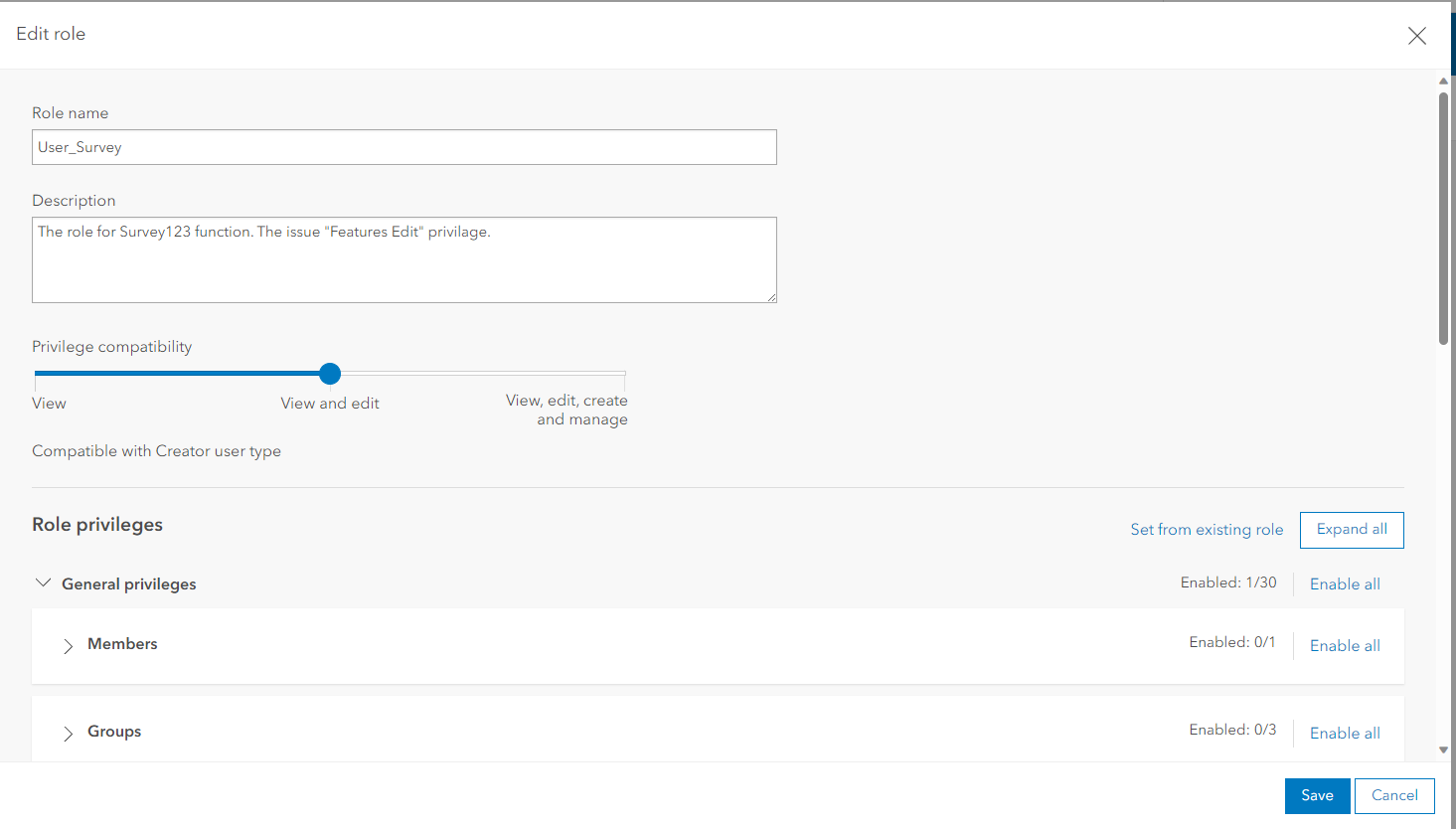Screen dimensions: 1456x829
Task: Set privilege compatibility to View only
Action: click(36, 374)
